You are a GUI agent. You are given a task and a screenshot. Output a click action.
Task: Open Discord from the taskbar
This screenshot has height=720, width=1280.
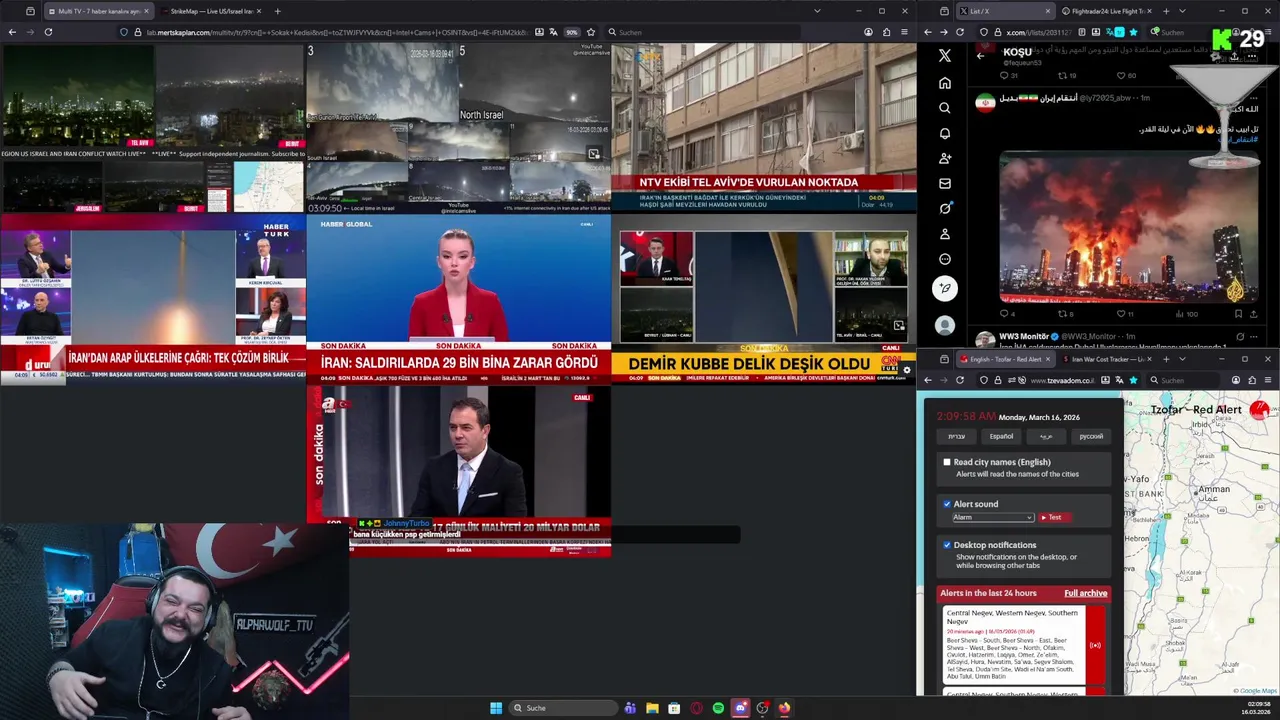(x=740, y=708)
